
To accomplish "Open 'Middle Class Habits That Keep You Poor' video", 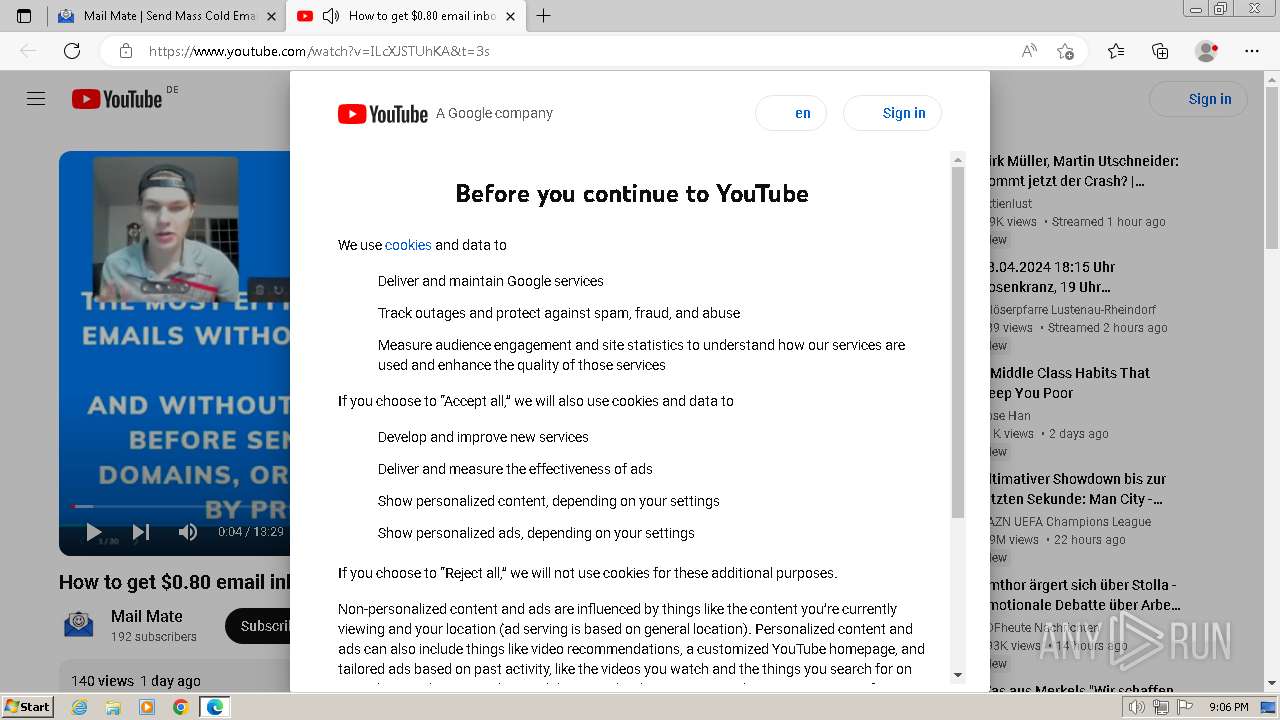I will pyautogui.click(x=1070, y=383).
